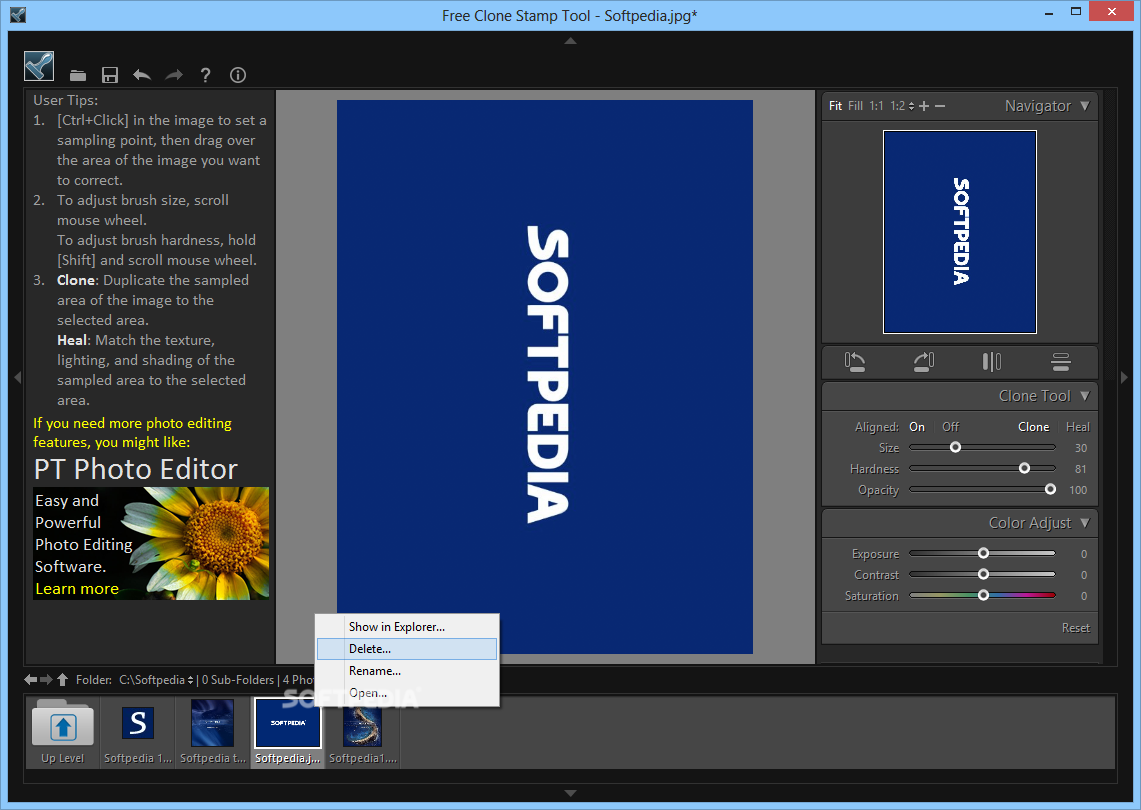Image resolution: width=1141 pixels, height=810 pixels.
Task: Choose Show in Explorer from context menu
Action: click(407, 627)
